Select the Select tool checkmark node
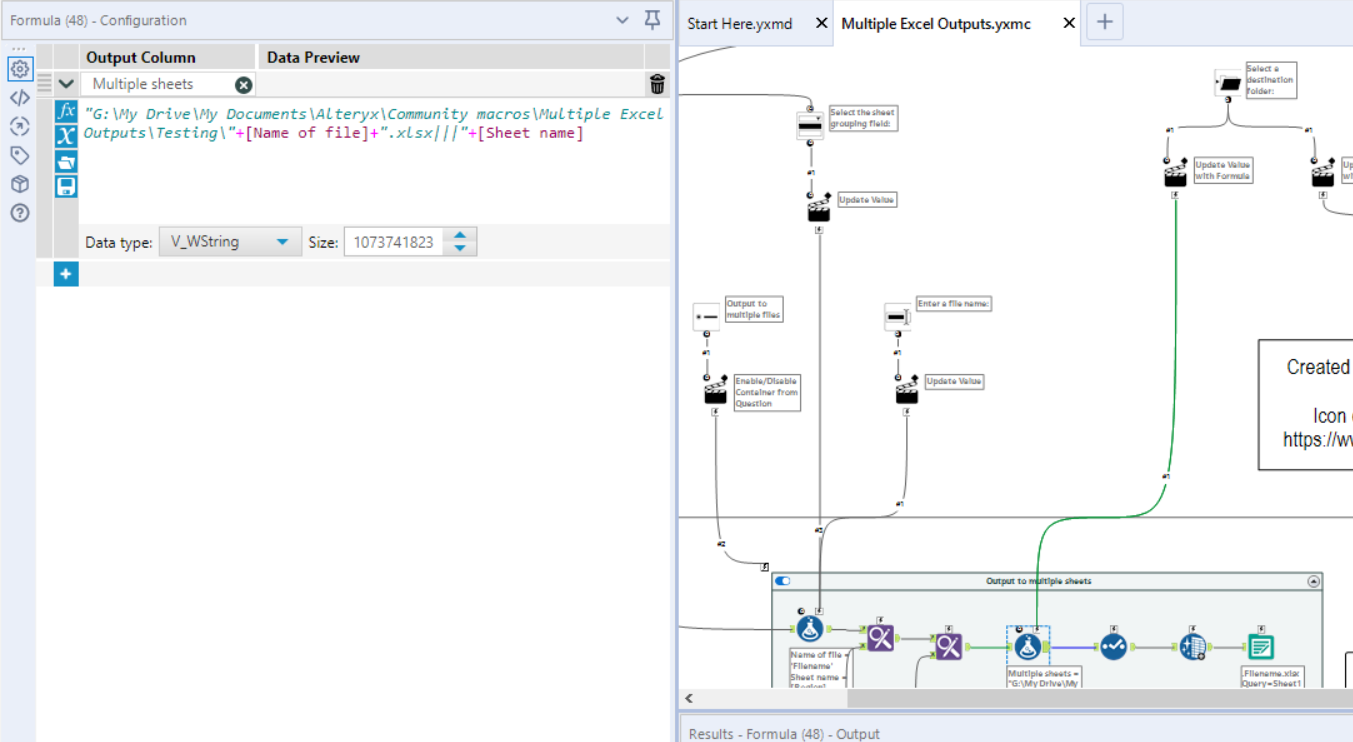Image resolution: width=1353 pixels, height=742 pixels. [x=1114, y=646]
